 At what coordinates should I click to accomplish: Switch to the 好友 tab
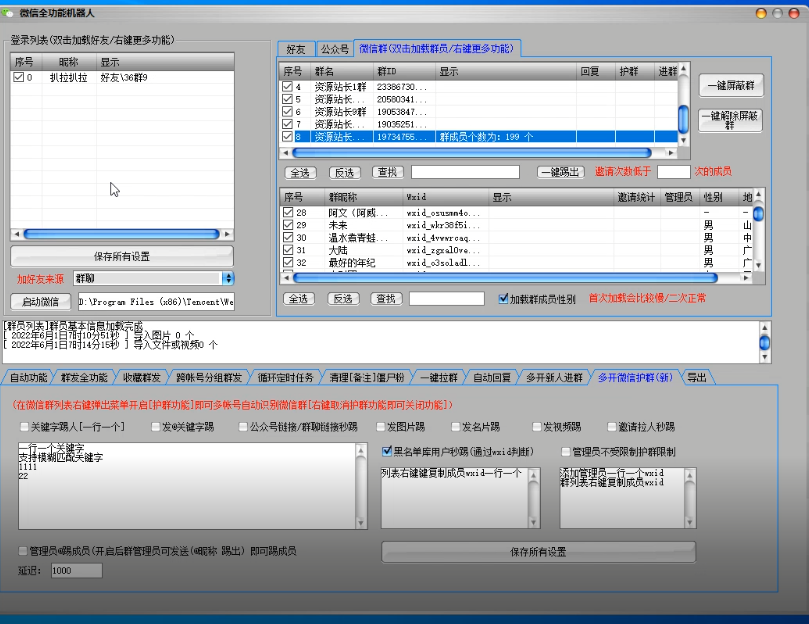[295, 48]
